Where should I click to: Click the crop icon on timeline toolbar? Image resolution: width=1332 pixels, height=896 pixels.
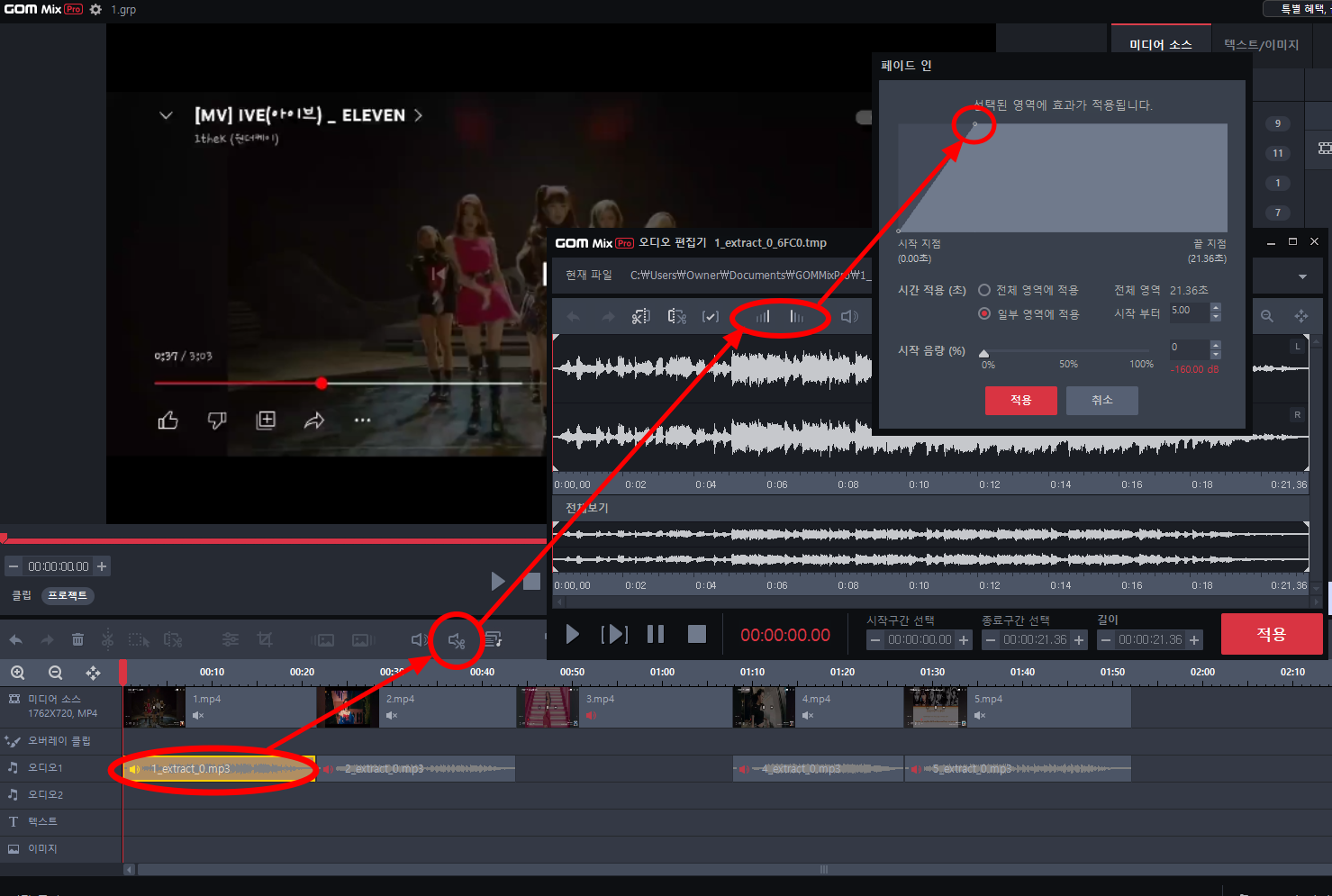point(265,639)
